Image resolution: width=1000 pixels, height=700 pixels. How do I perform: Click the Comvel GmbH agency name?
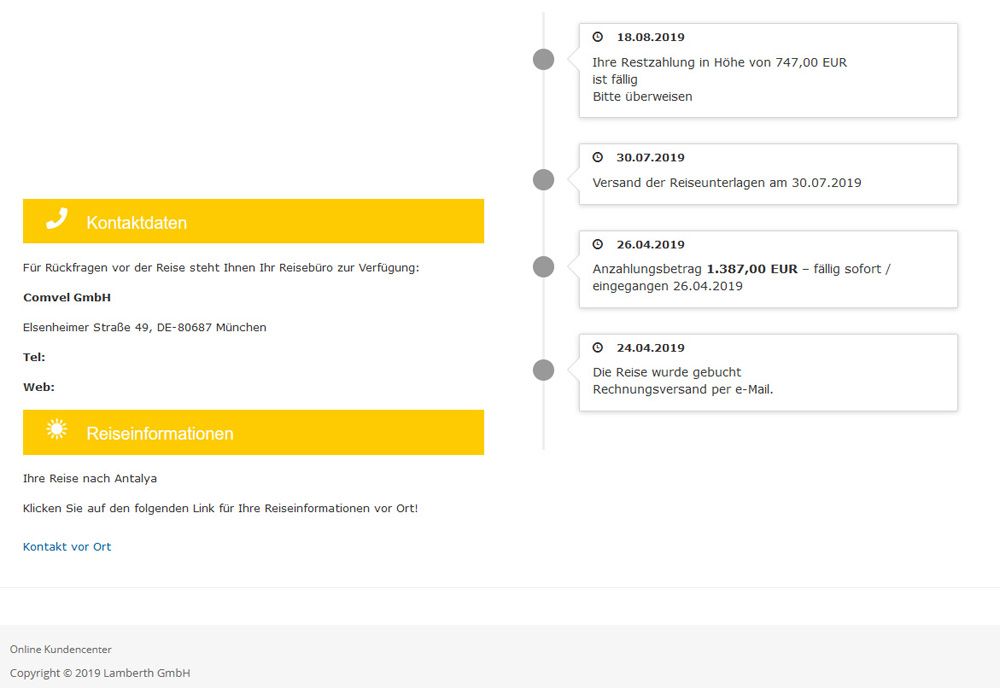[x=67, y=298]
